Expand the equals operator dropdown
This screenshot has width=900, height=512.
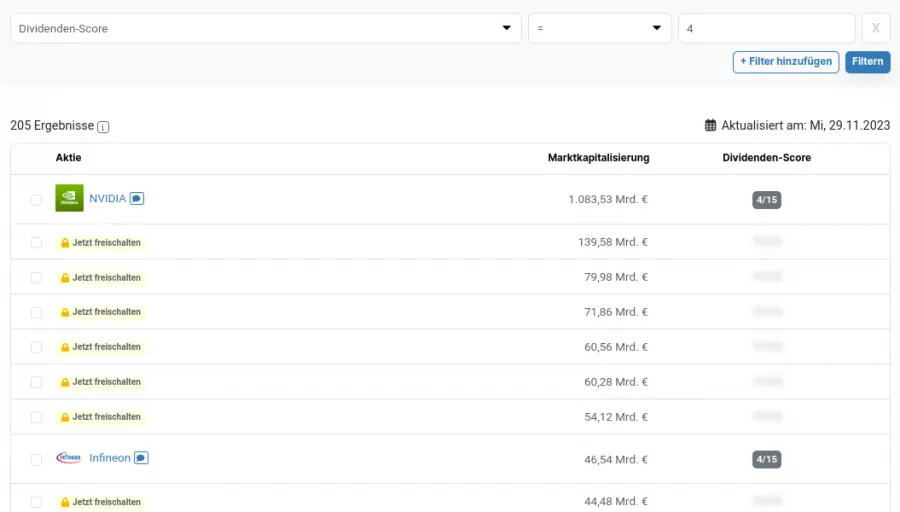point(599,28)
